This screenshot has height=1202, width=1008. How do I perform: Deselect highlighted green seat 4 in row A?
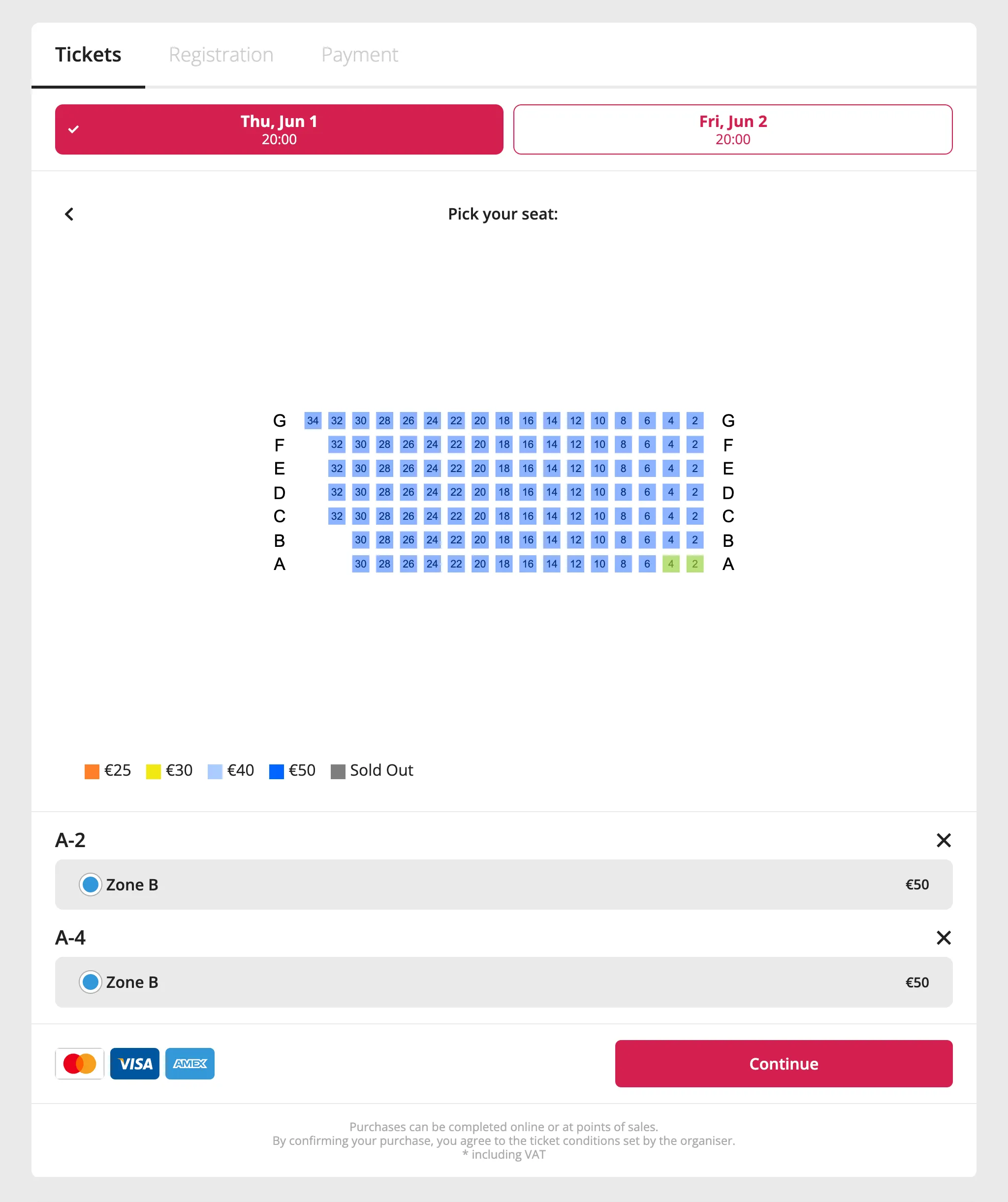[x=671, y=564]
